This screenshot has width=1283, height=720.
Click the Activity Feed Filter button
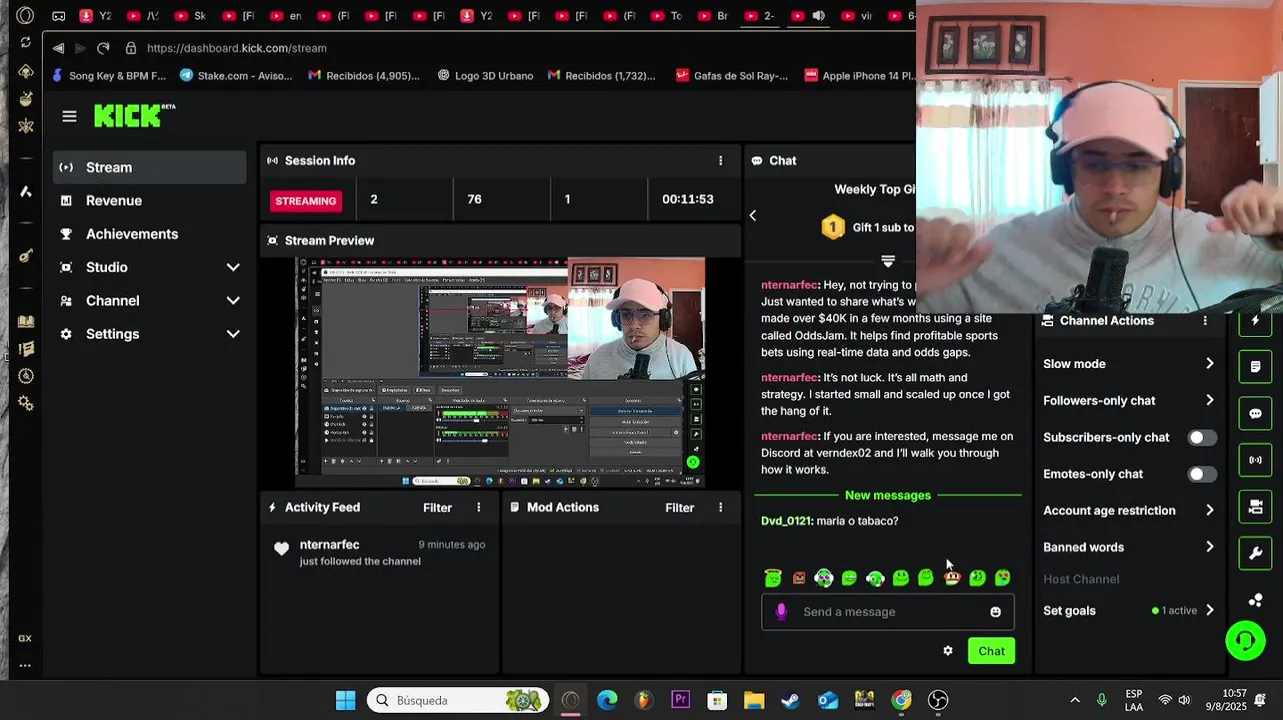pyautogui.click(x=437, y=507)
